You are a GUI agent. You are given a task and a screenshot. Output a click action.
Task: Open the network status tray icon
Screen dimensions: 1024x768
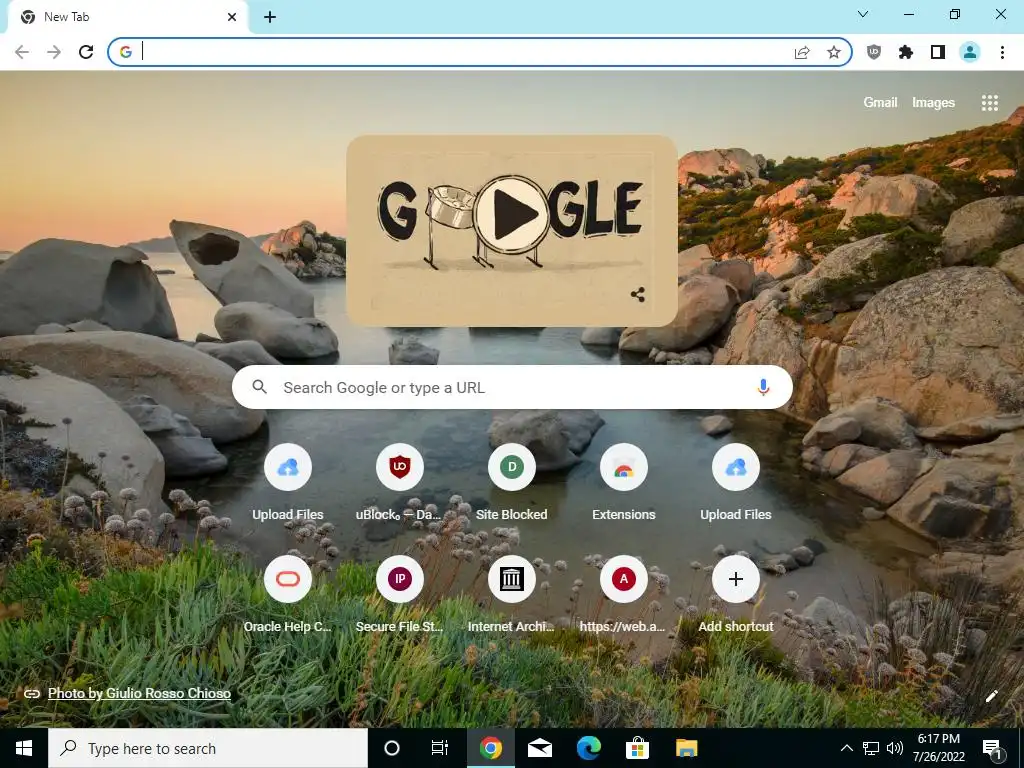(871, 748)
